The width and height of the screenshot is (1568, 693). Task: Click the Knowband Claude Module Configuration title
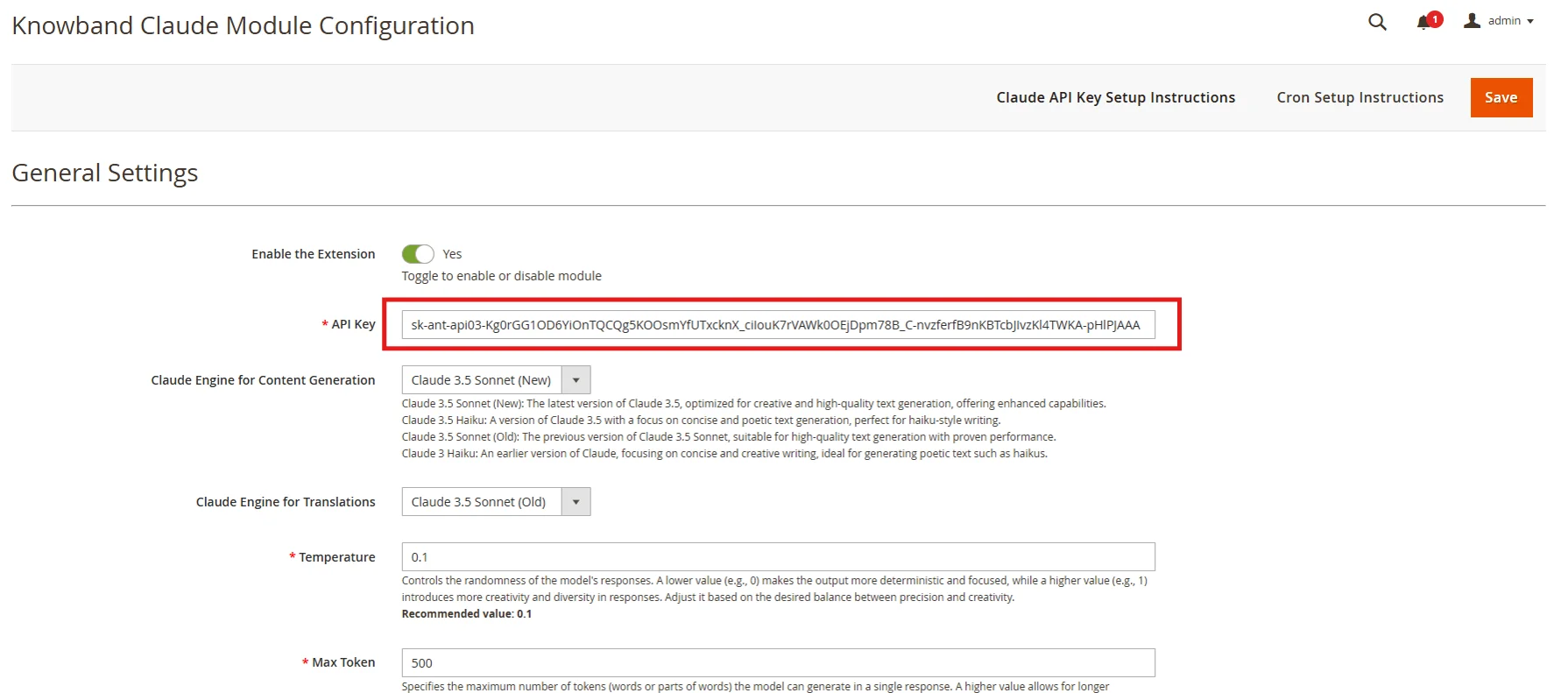pos(244,25)
